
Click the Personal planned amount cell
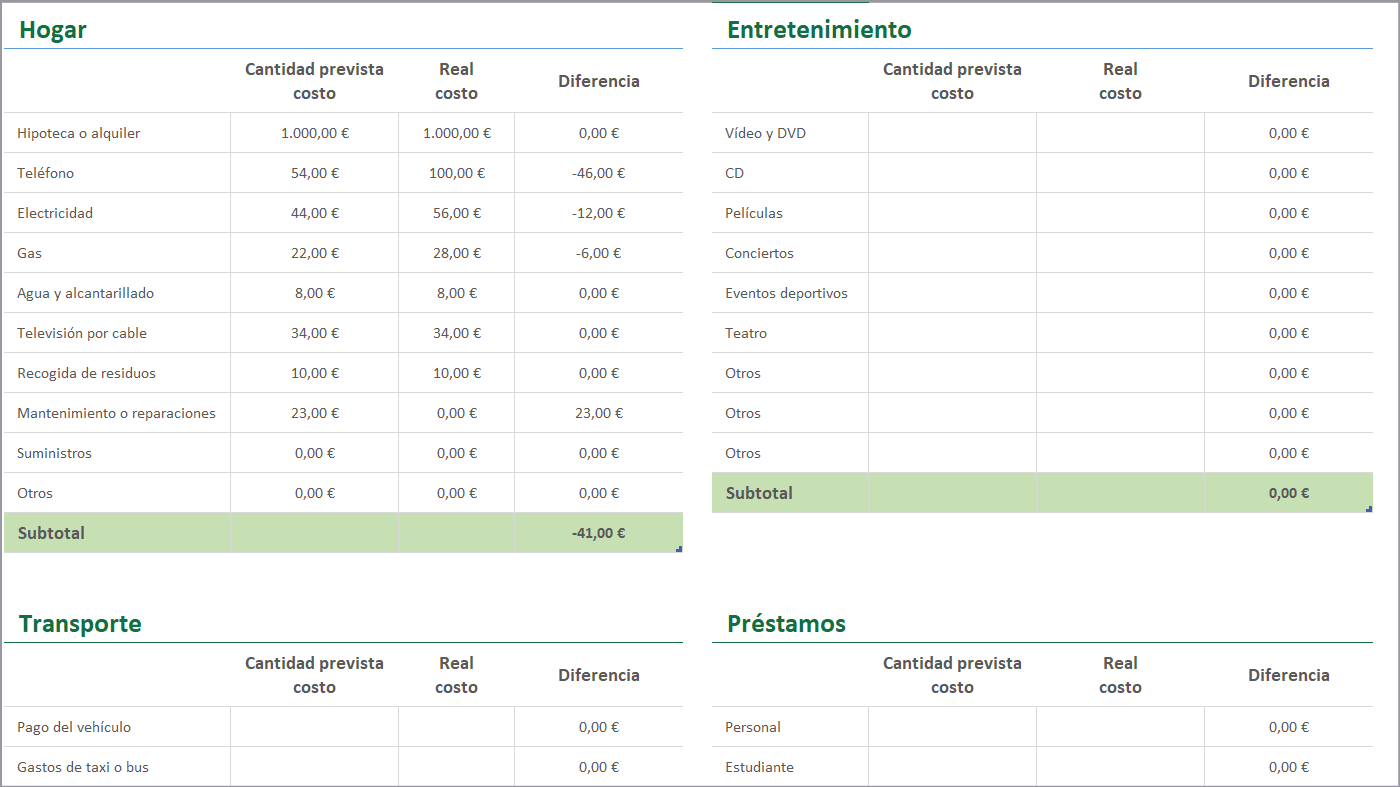952,727
